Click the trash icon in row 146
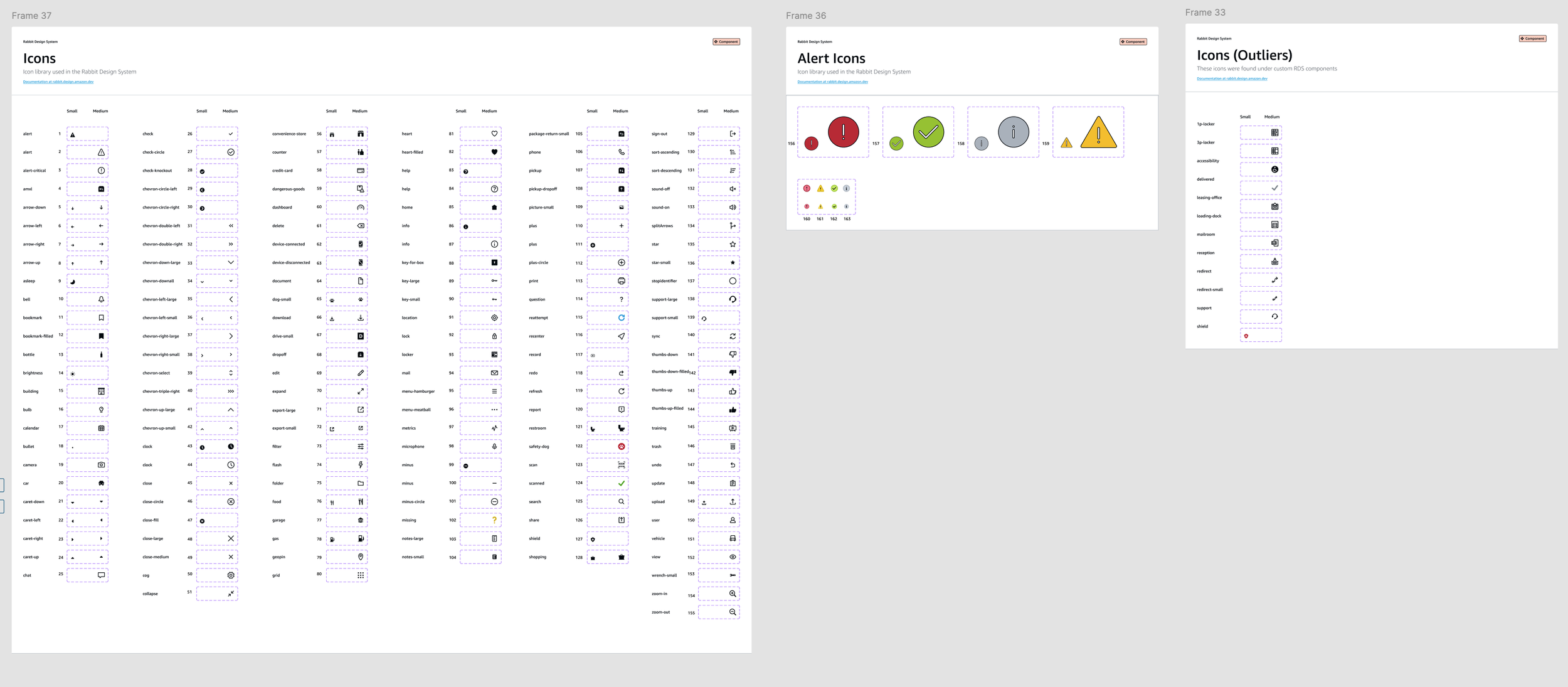Screen dimensions: 1568x687 733,446
